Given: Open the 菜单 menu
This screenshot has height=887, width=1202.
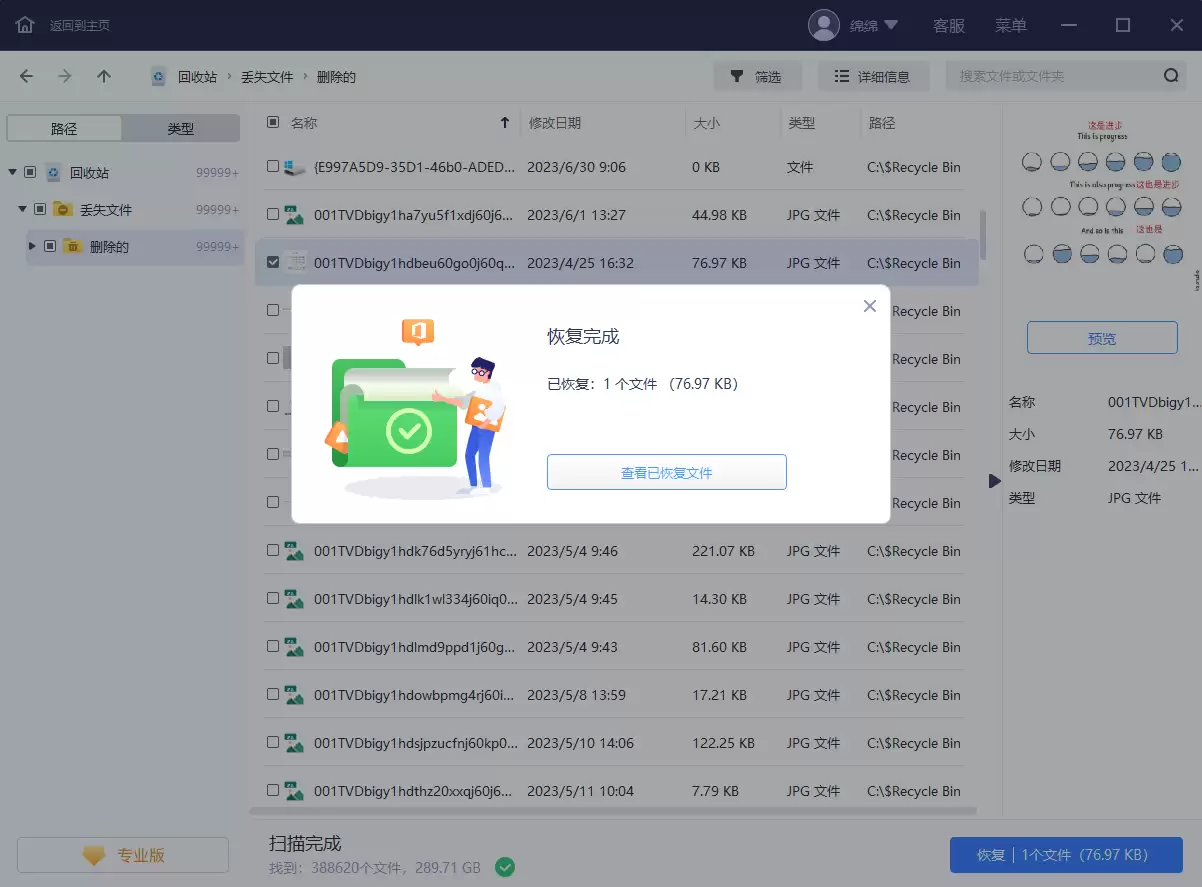Looking at the screenshot, I should pos(1010,25).
